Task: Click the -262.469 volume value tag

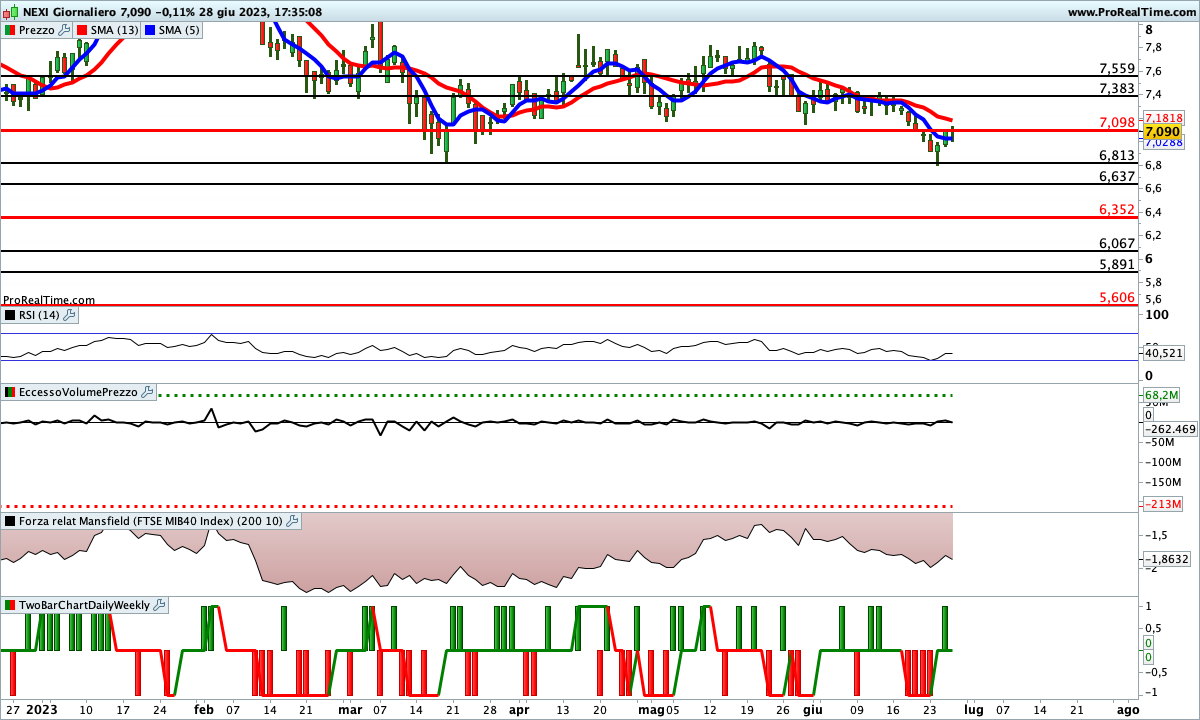Action: tap(1169, 429)
